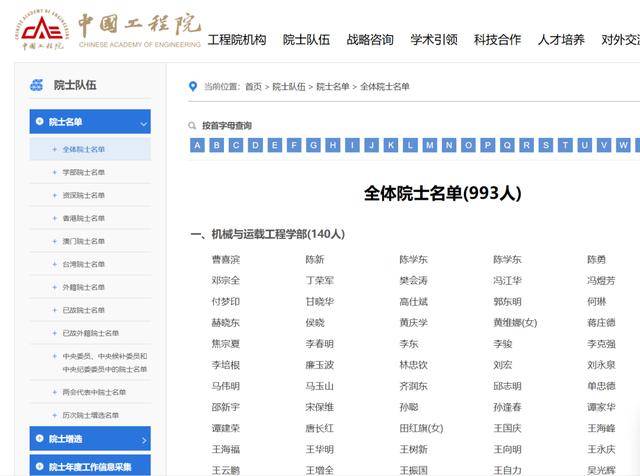Click the location pin icon in breadcrumb

(x=193, y=87)
